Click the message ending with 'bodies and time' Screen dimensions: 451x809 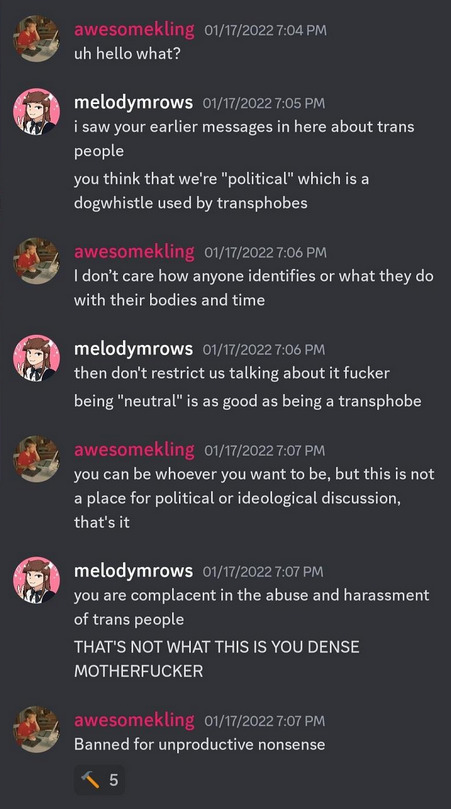click(254, 288)
